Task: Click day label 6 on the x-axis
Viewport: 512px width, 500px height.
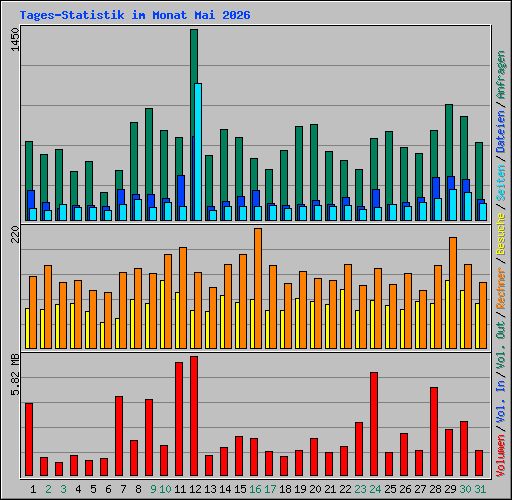Action: click(108, 489)
